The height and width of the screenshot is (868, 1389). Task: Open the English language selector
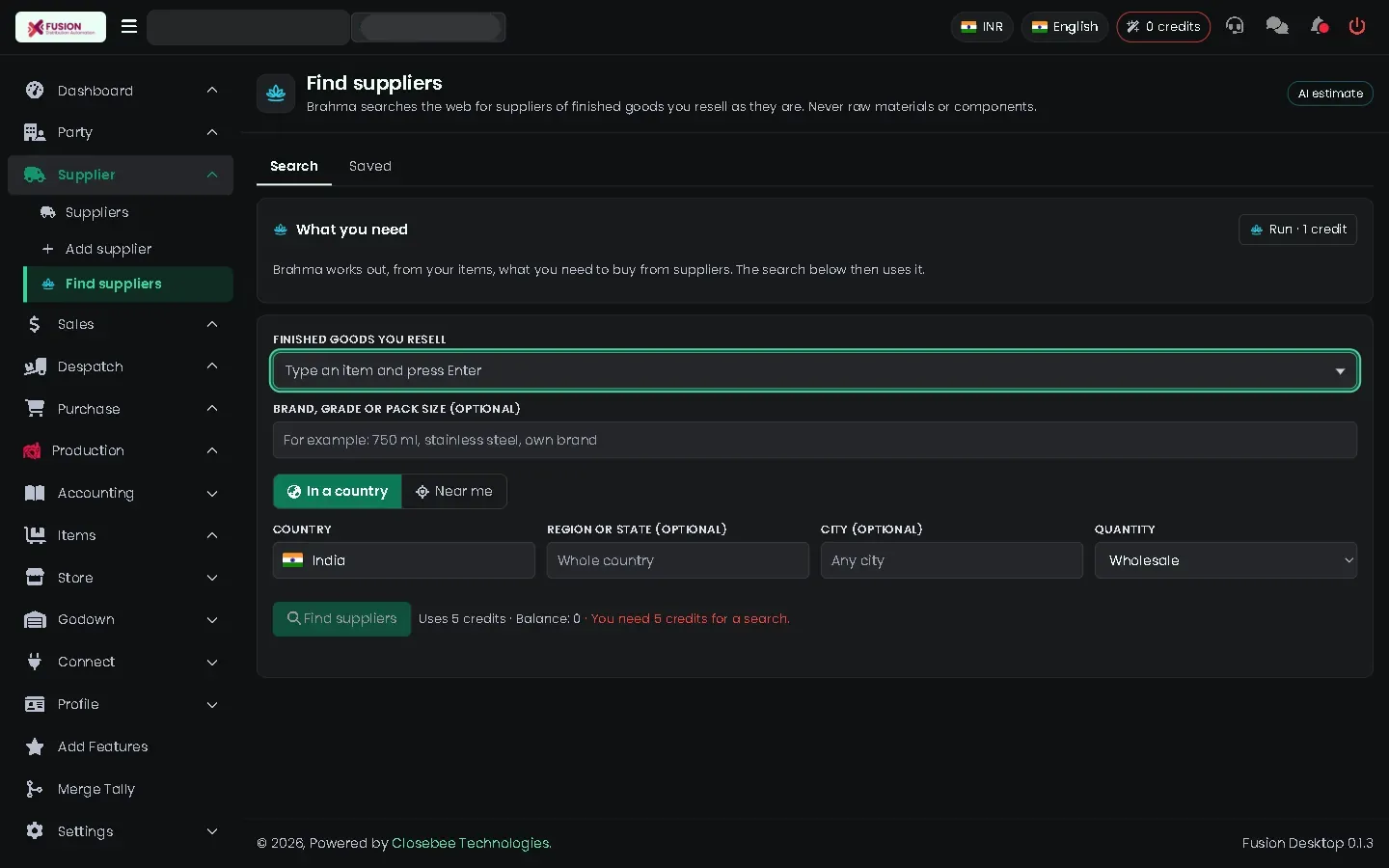[x=1065, y=27]
